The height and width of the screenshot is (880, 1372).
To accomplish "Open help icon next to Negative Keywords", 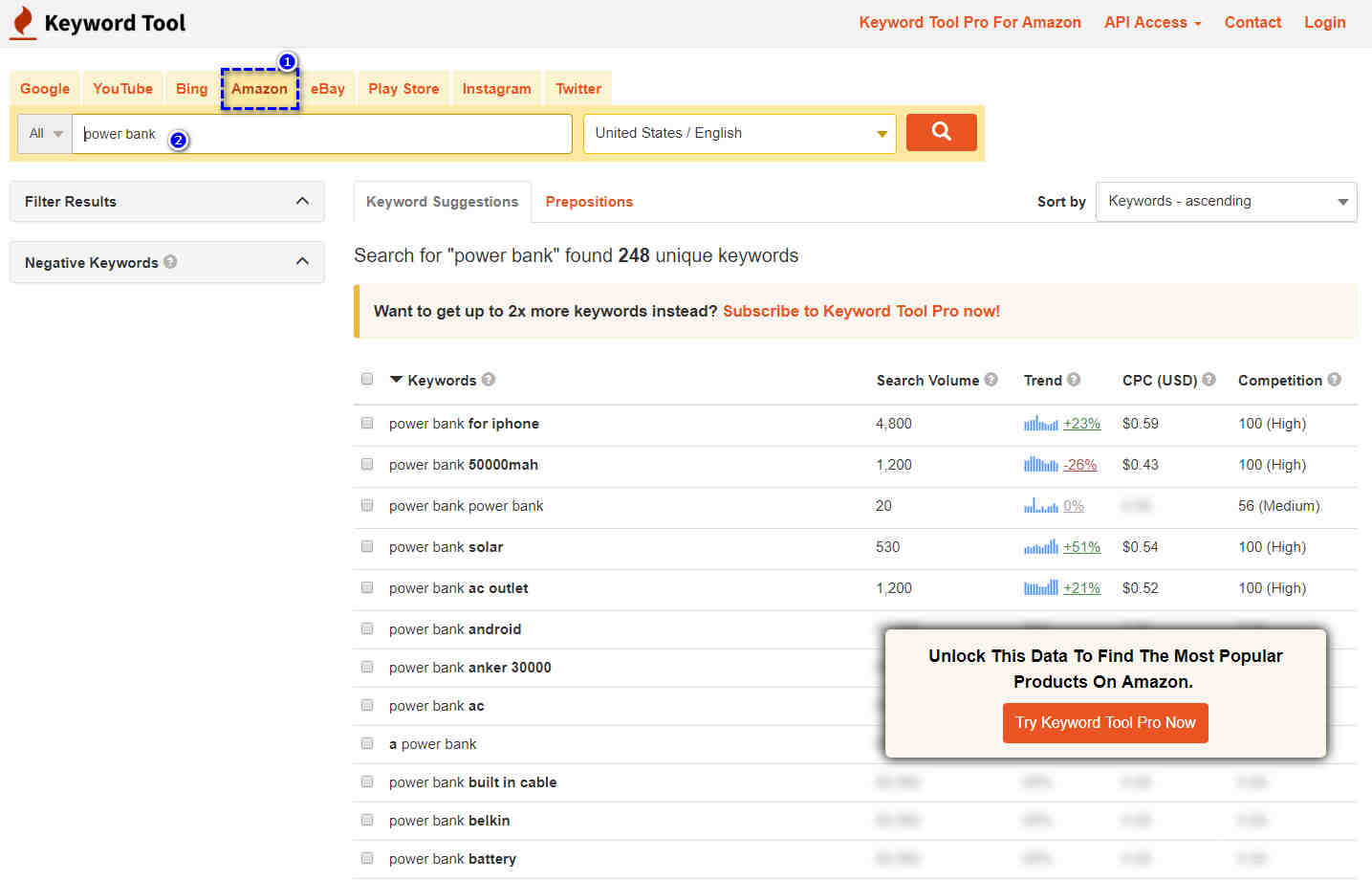I will coord(170,261).
